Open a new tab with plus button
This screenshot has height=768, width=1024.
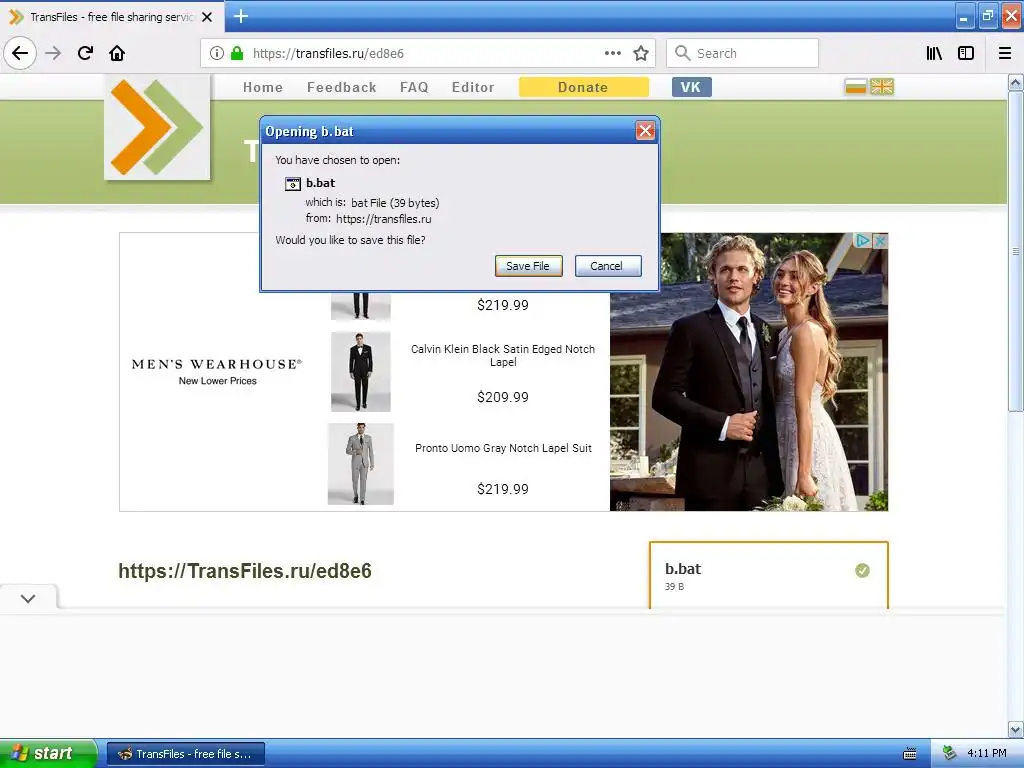pos(240,16)
